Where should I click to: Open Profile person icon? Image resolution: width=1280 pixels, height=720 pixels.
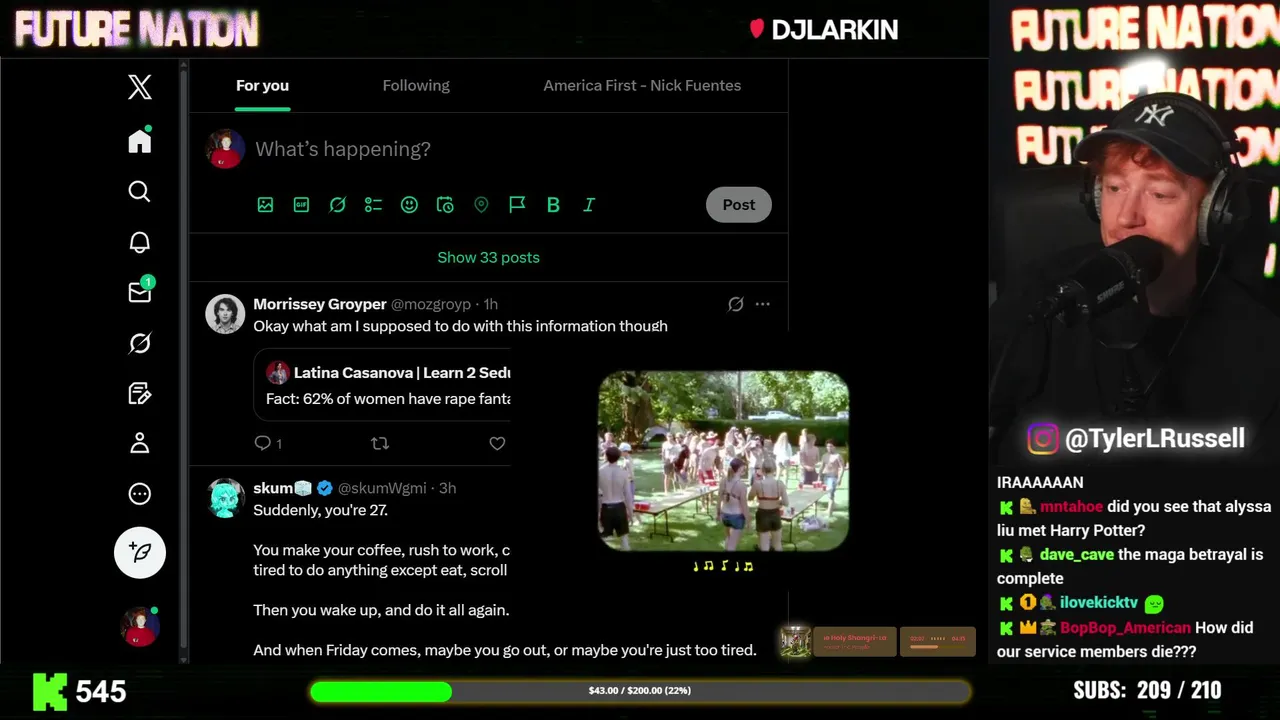[x=140, y=443]
